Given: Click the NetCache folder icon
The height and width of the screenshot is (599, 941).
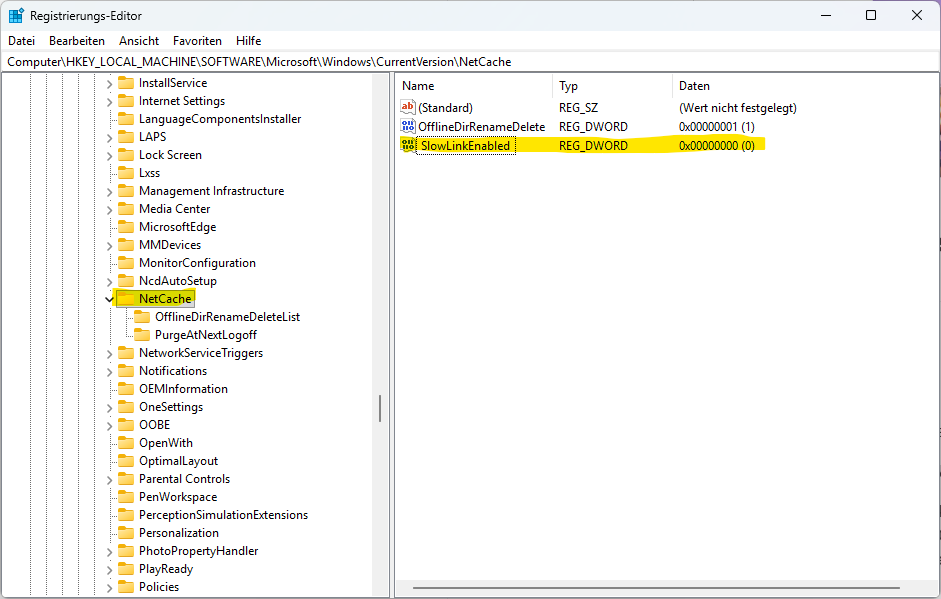Looking at the screenshot, I should [x=126, y=299].
